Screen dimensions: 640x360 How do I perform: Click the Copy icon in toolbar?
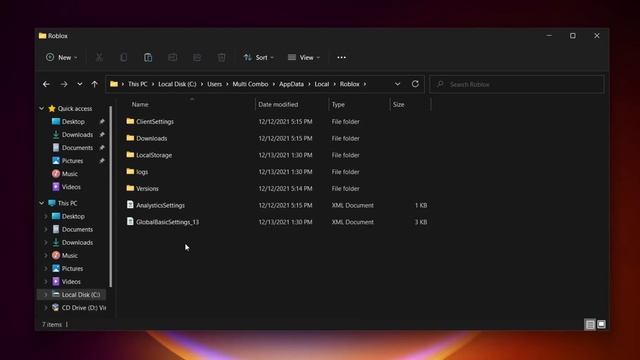[123, 58]
